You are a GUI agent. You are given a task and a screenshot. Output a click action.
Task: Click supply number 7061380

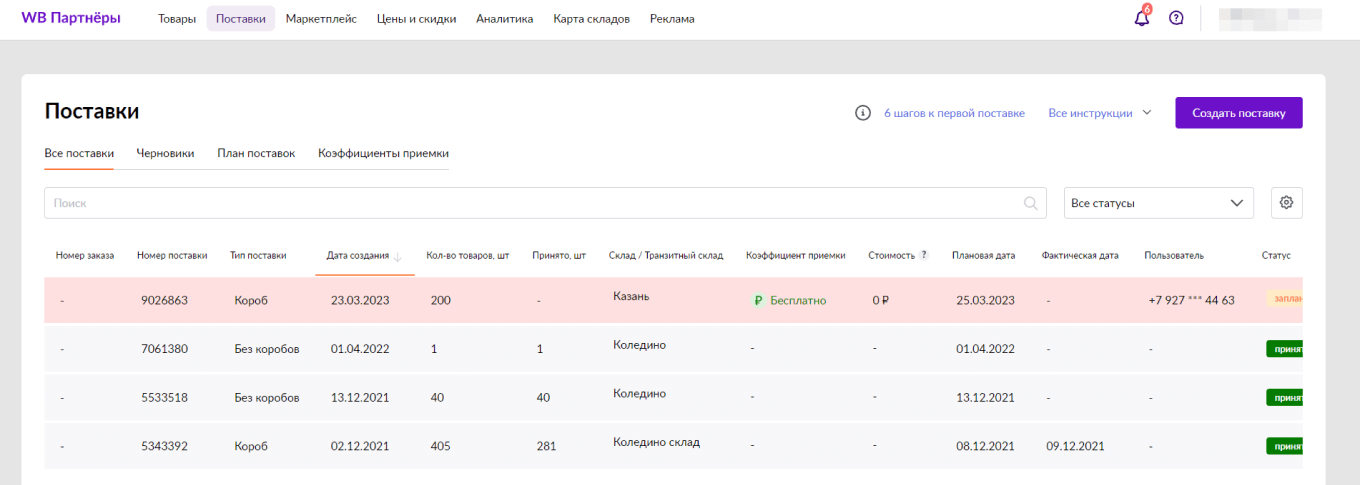pos(164,349)
